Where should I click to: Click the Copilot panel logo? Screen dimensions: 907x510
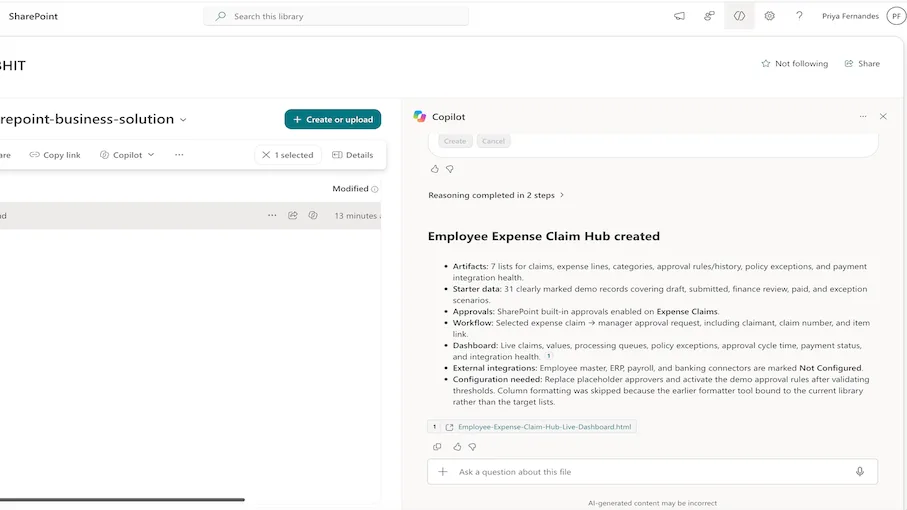420,116
